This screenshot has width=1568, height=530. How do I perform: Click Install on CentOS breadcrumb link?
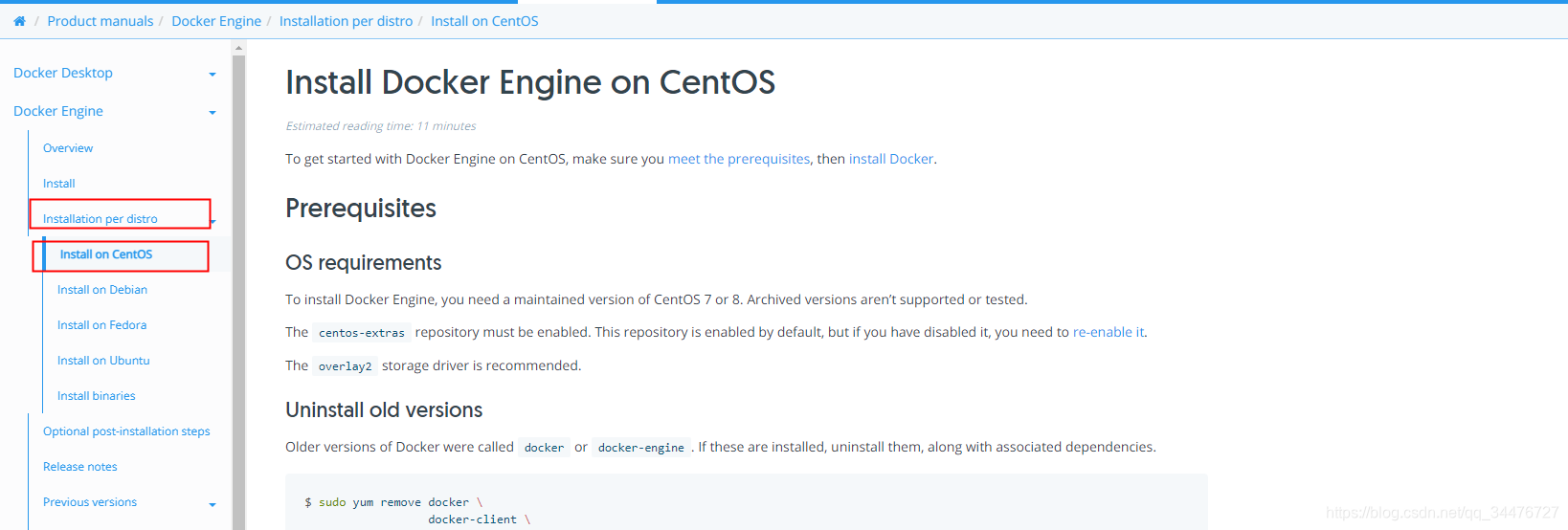[x=484, y=21]
